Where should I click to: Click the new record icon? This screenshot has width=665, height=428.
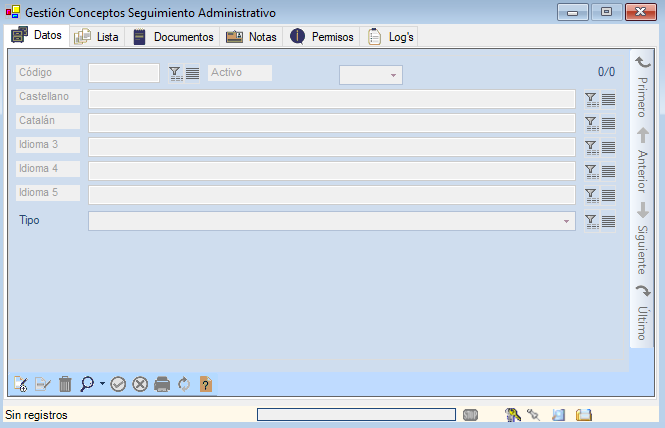coord(20,384)
